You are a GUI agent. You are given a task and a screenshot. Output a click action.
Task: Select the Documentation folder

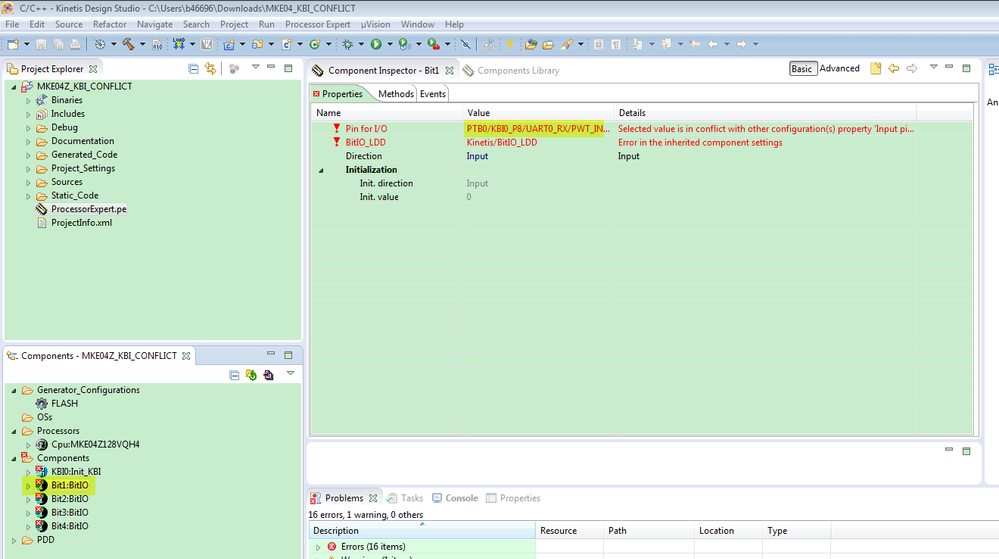(x=82, y=141)
